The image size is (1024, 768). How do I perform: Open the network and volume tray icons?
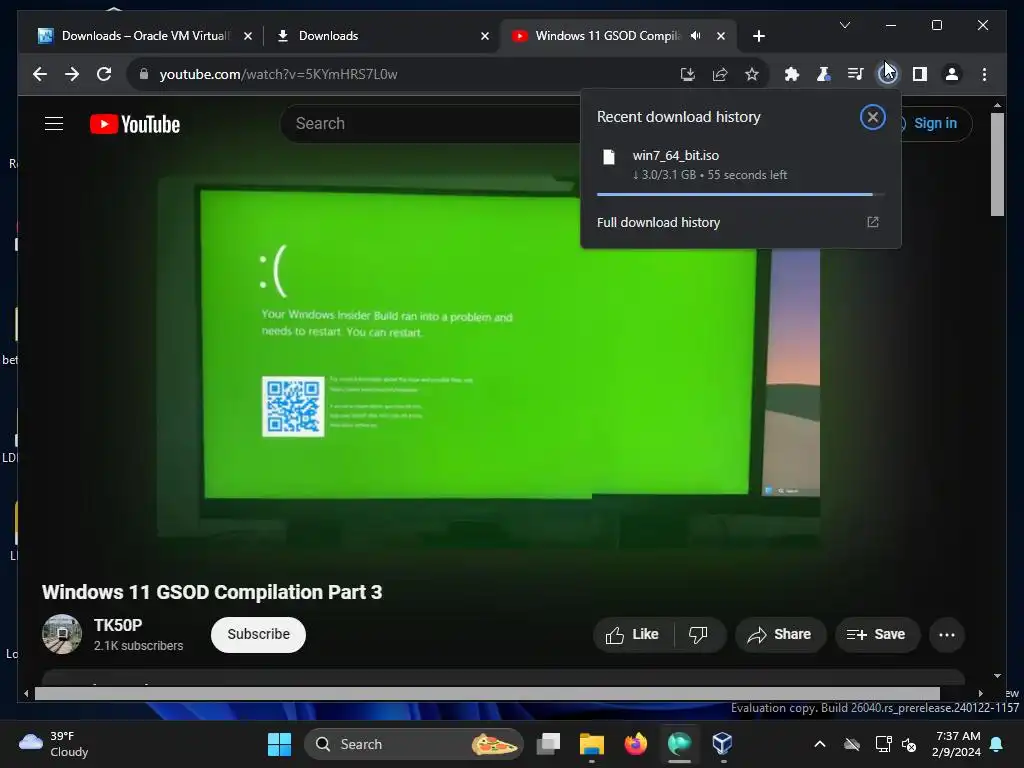896,744
